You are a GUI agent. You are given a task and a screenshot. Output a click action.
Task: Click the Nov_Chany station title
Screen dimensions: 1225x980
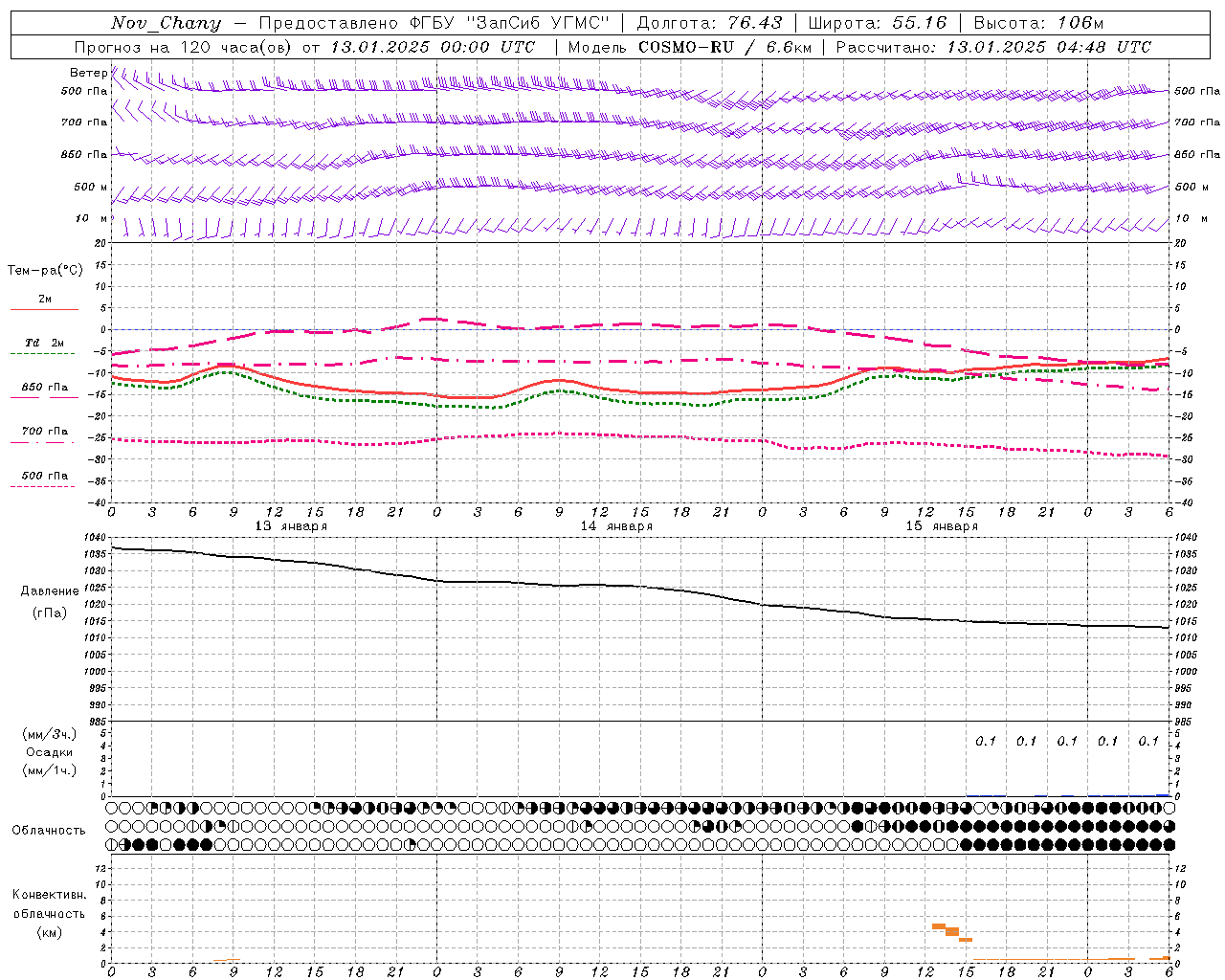coord(166,23)
